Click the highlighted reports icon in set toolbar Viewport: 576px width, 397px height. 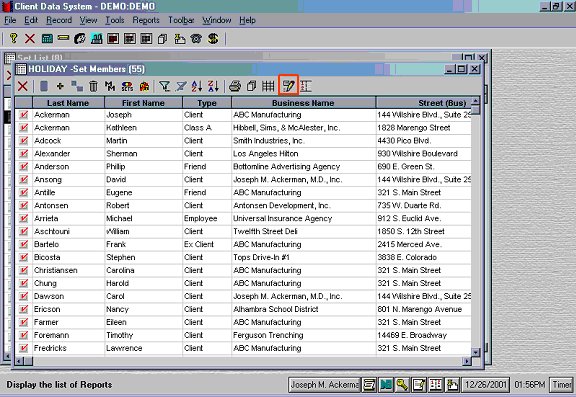click(x=288, y=86)
